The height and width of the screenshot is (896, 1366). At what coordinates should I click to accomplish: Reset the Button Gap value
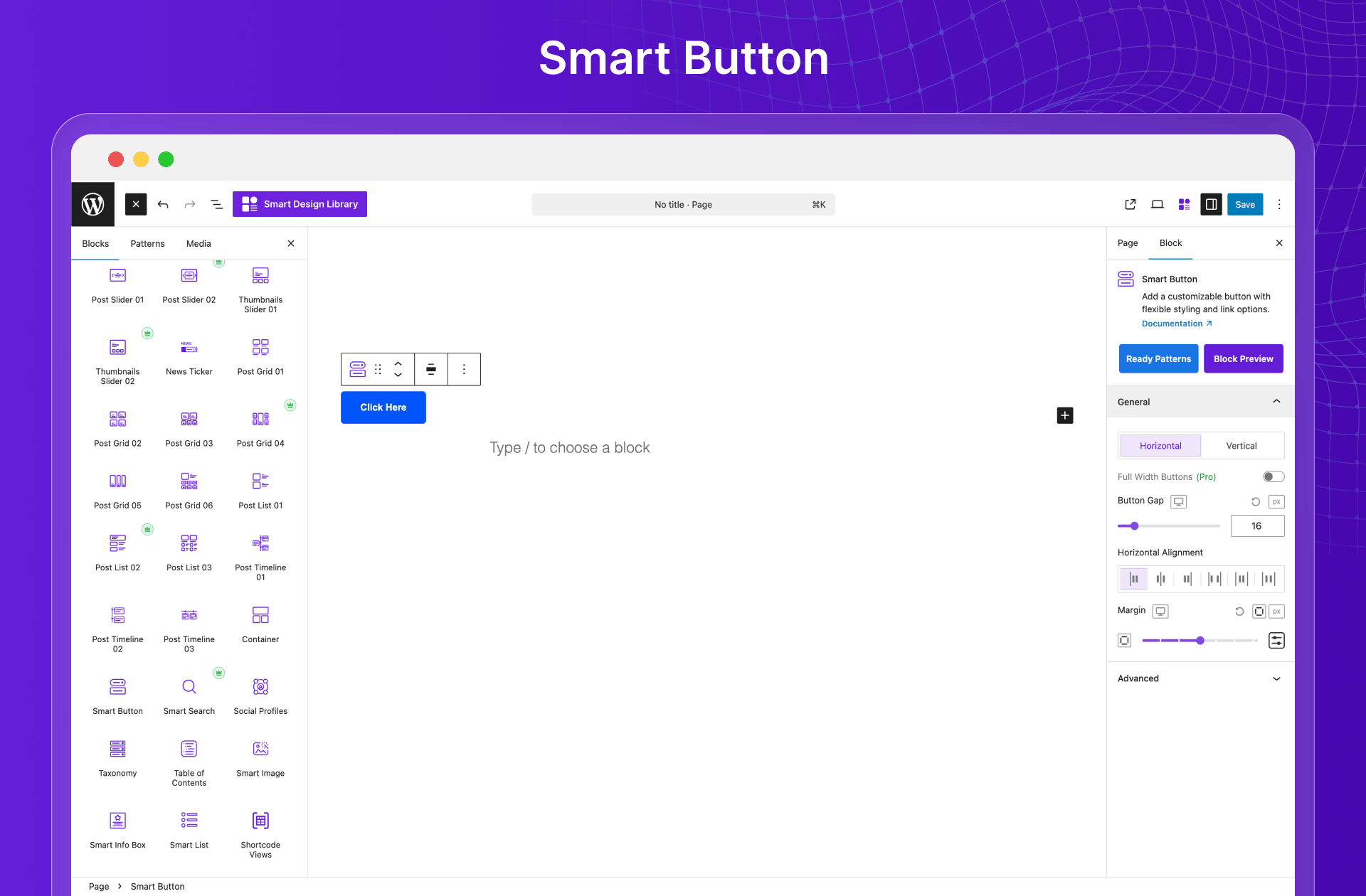coord(1256,502)
